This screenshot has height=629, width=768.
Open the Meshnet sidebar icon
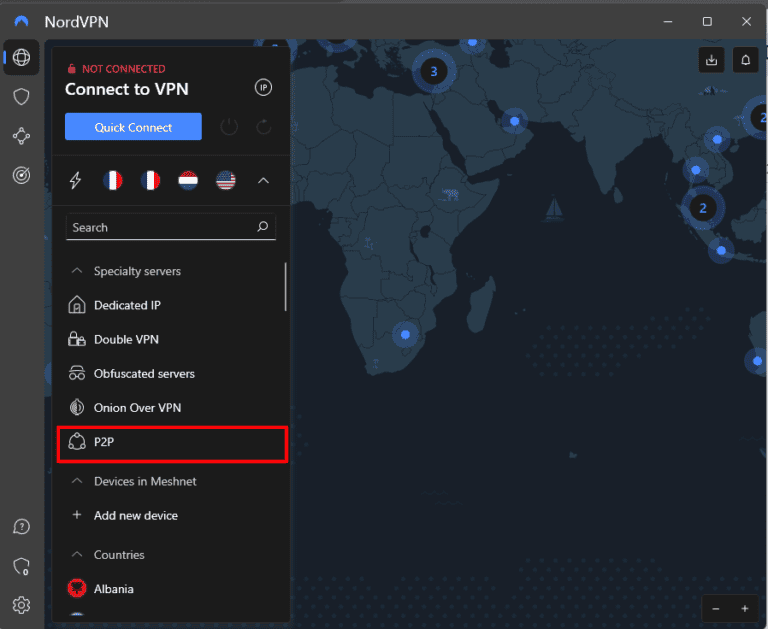[x=21, y=136]
